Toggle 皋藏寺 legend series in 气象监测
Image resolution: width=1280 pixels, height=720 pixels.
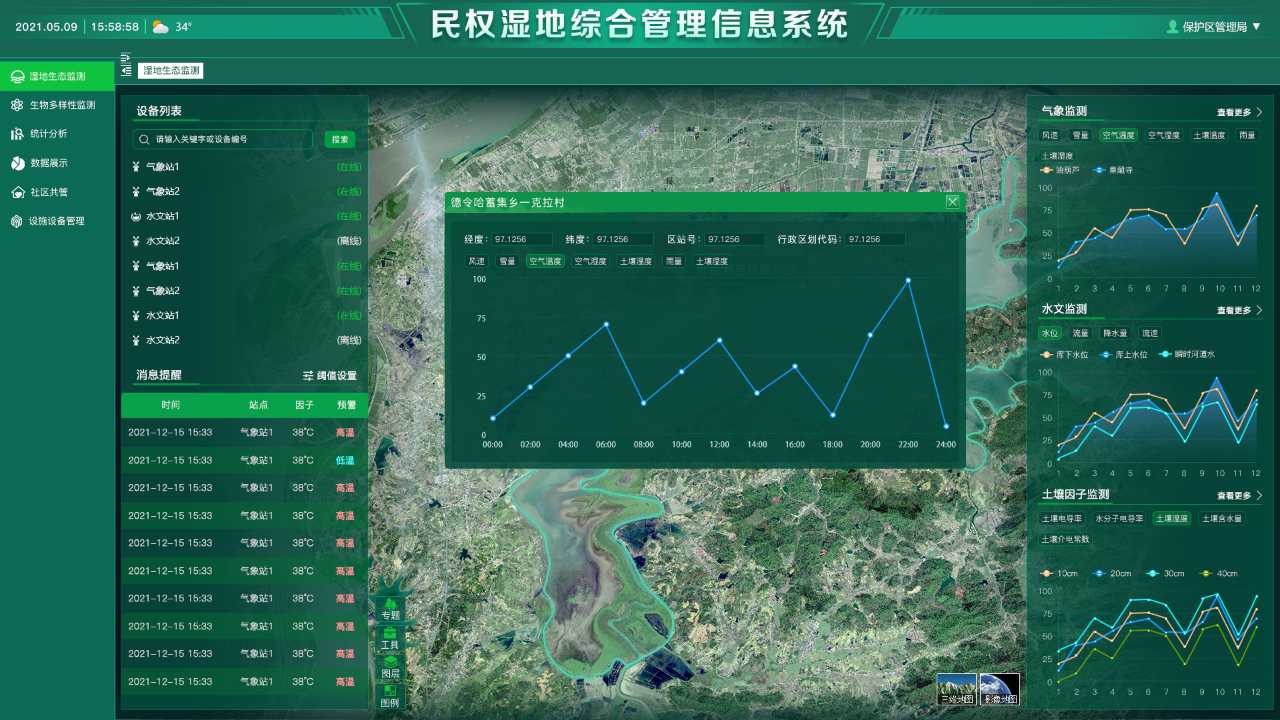(1114, 170)
